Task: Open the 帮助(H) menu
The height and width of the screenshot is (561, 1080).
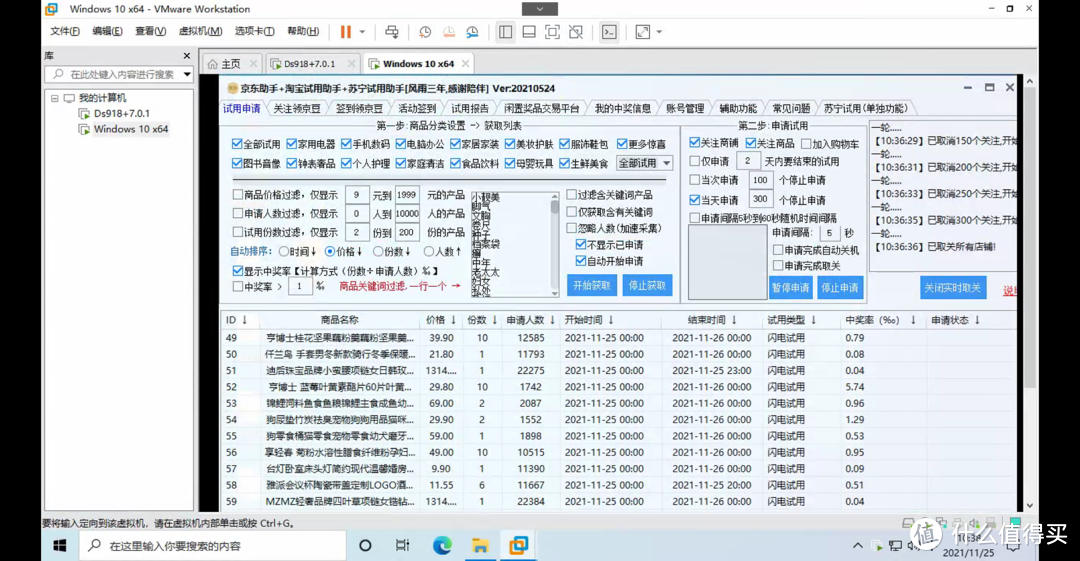Action: (x=303, y=31)
